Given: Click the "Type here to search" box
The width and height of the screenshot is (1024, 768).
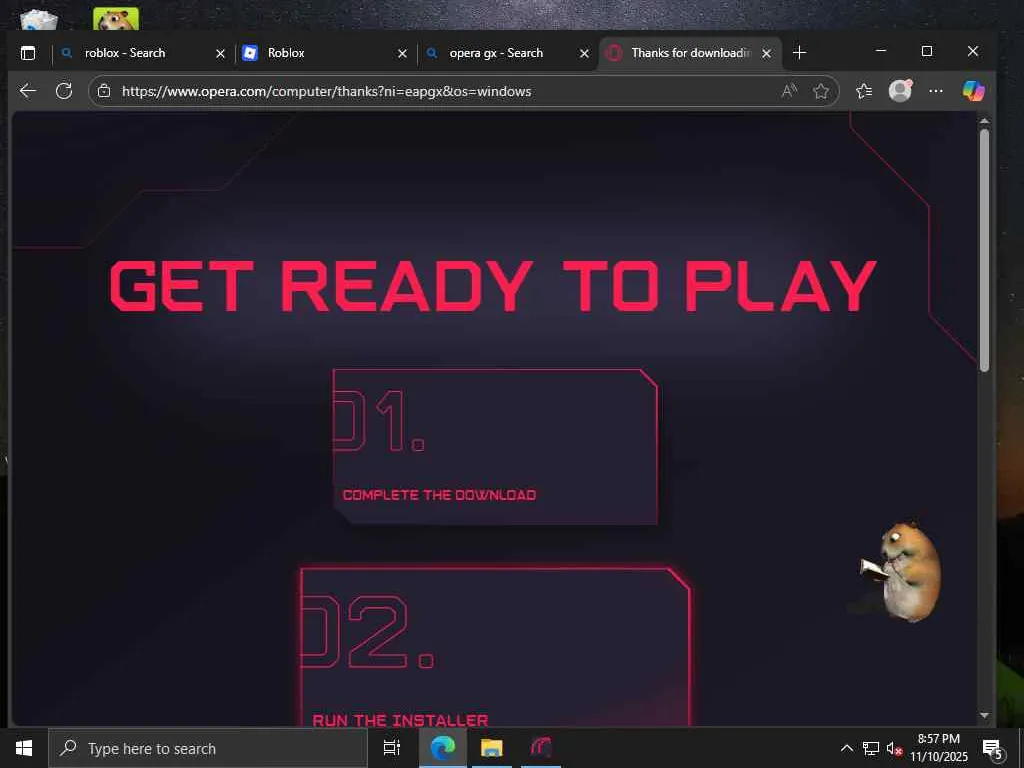Looking at the screenshot, I should [x=208, y=748].
